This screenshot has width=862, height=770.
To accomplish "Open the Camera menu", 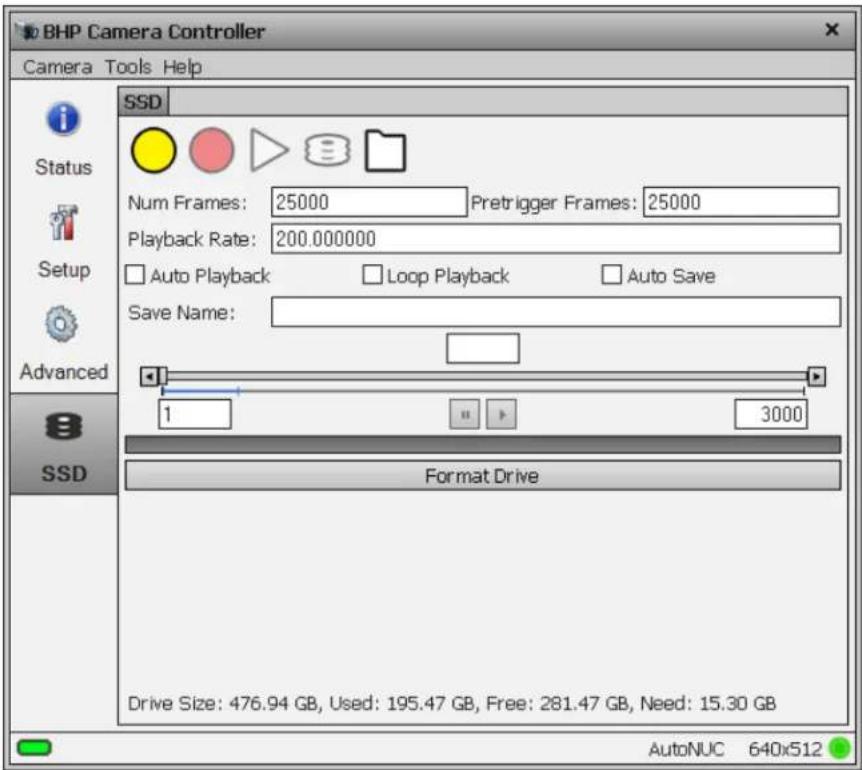I will [57, 67].
